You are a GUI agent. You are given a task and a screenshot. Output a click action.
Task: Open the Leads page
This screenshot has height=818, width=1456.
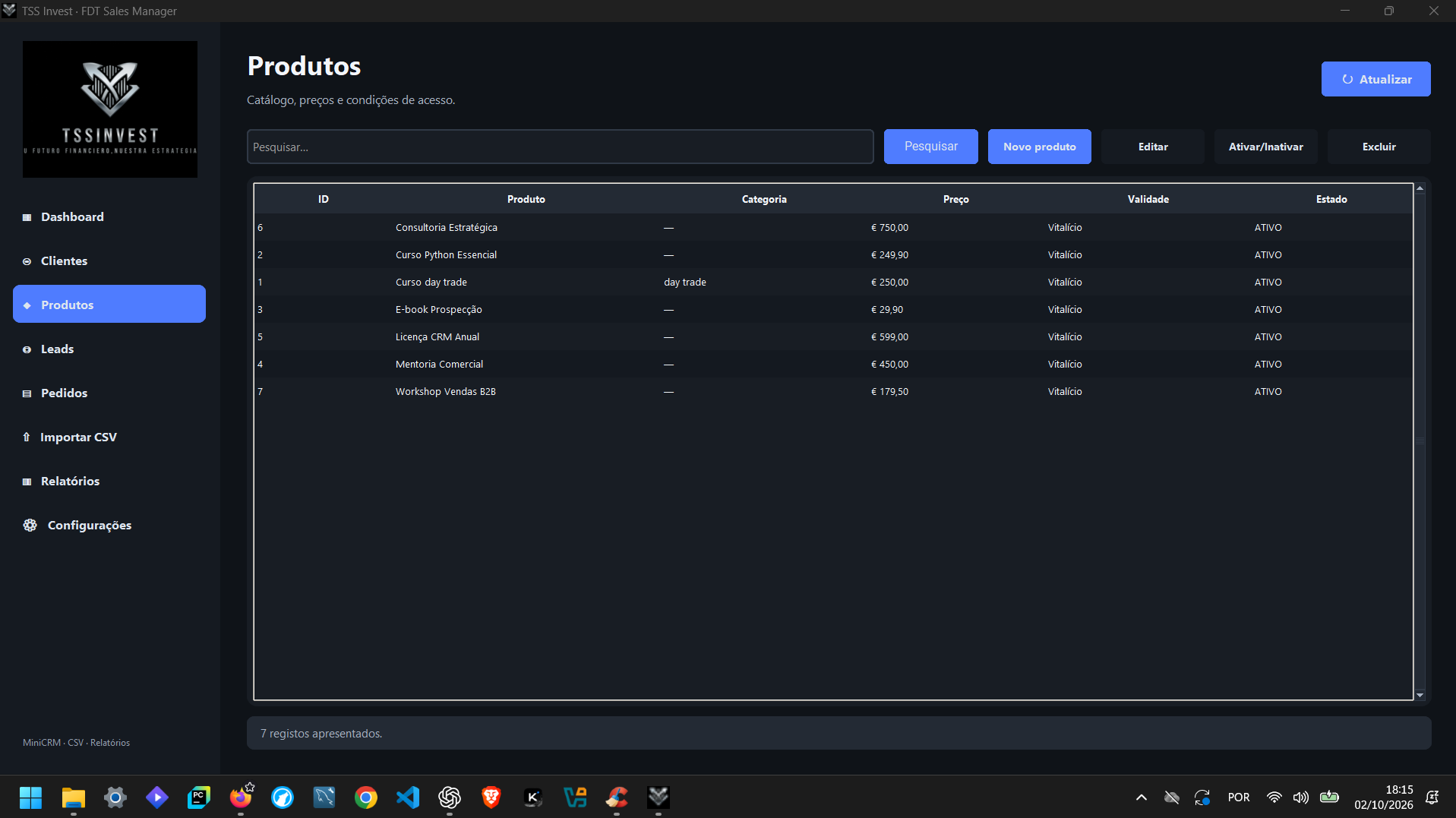click(109, 349)
